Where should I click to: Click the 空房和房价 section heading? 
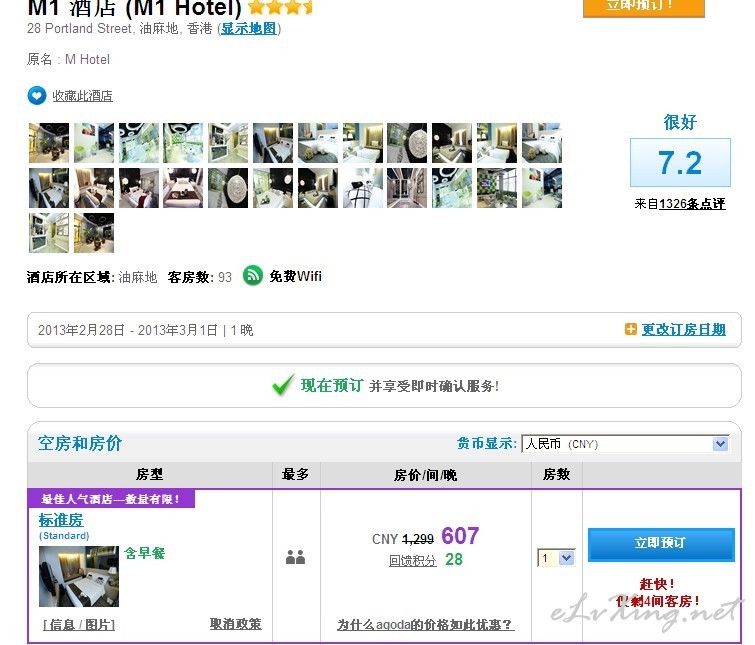(x=80, y=443)
